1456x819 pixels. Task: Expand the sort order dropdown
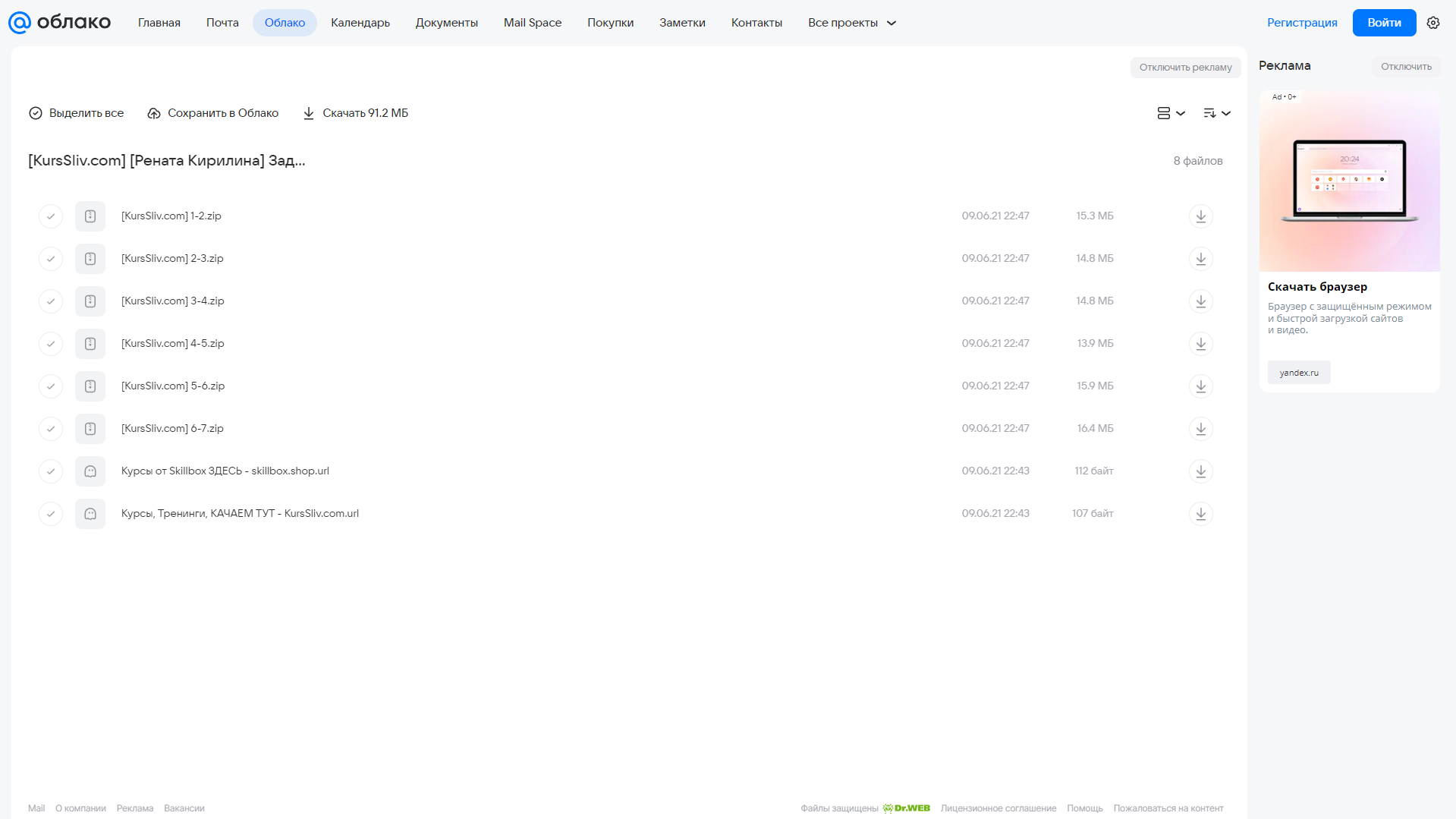pos(1216,113)
